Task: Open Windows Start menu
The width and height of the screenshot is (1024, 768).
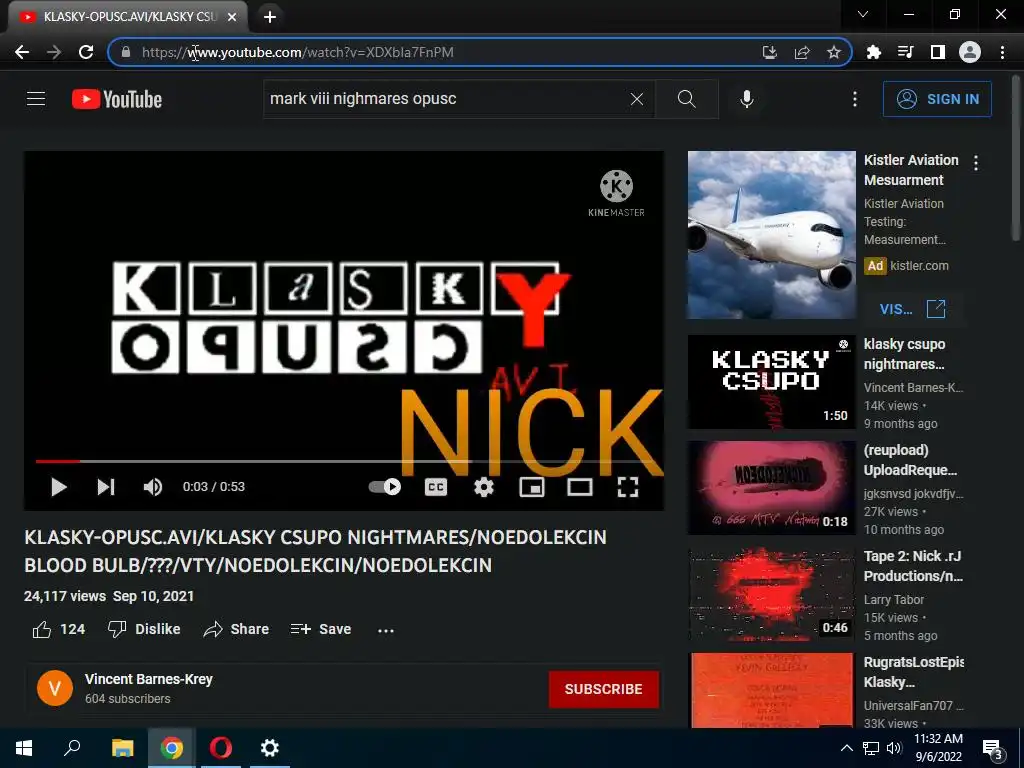Action: click(24, 748)
